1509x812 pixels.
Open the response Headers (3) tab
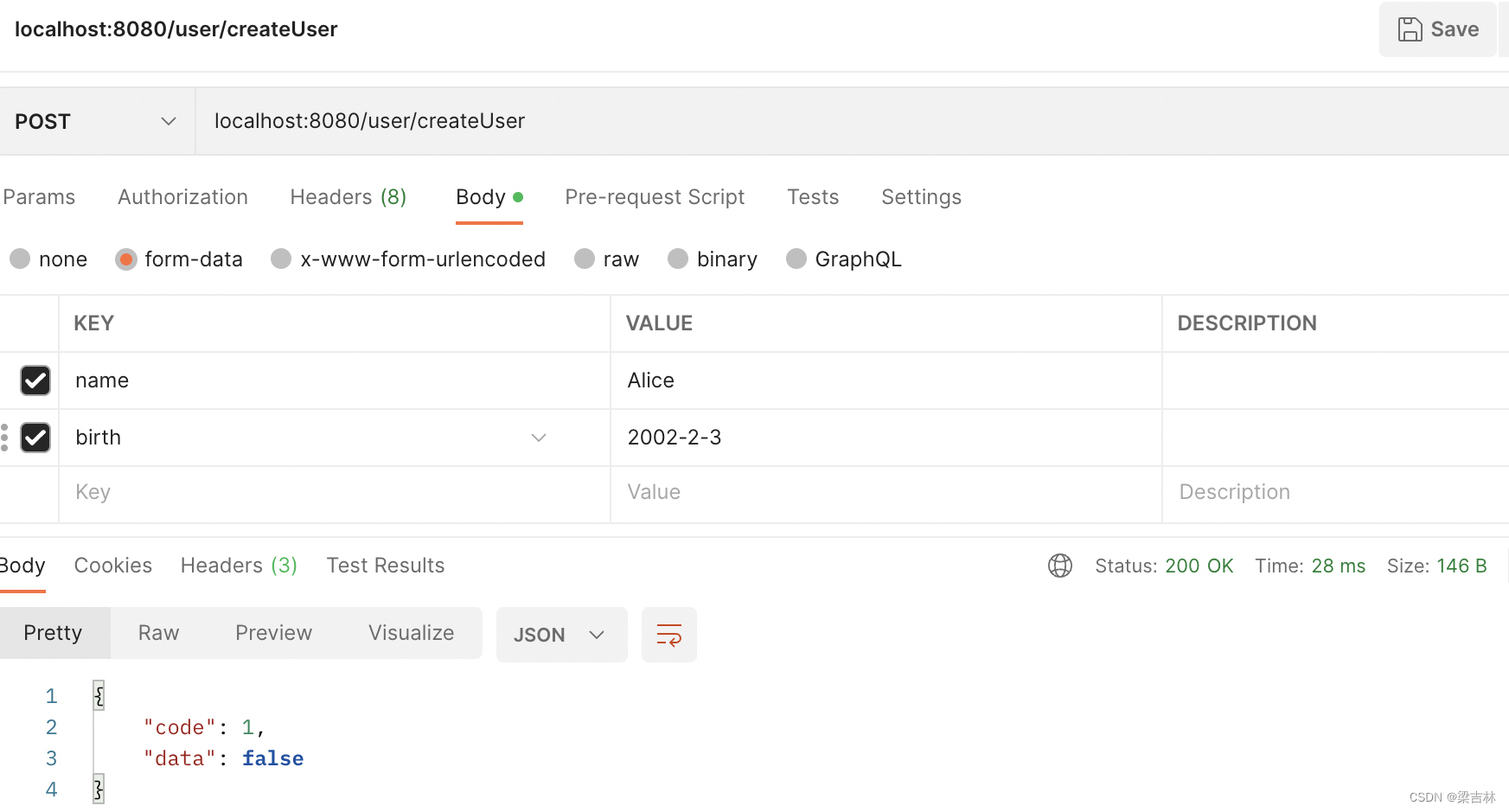239,566
